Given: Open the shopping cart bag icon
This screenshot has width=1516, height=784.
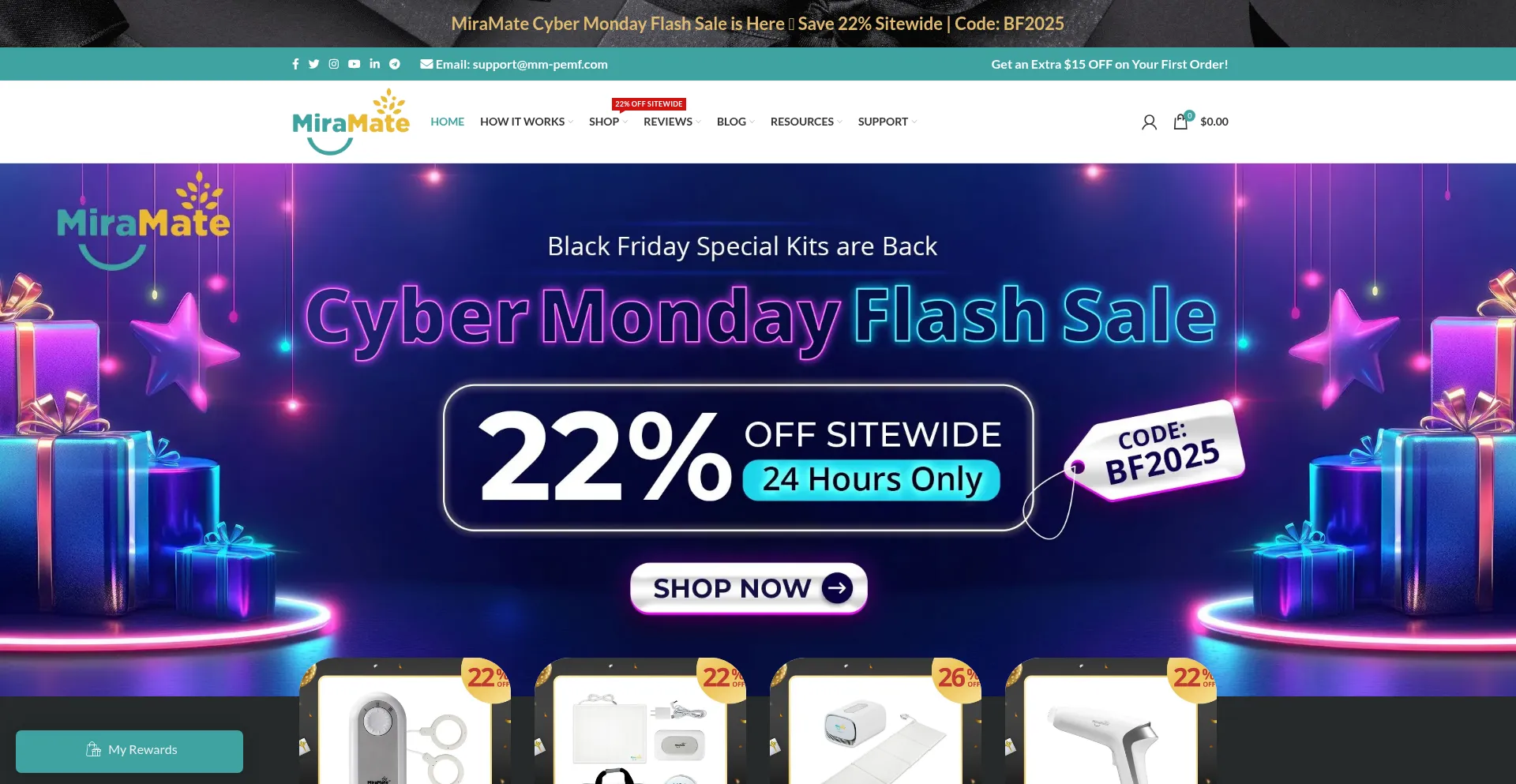Looking at the screenshot, I should pos(1181,121).
